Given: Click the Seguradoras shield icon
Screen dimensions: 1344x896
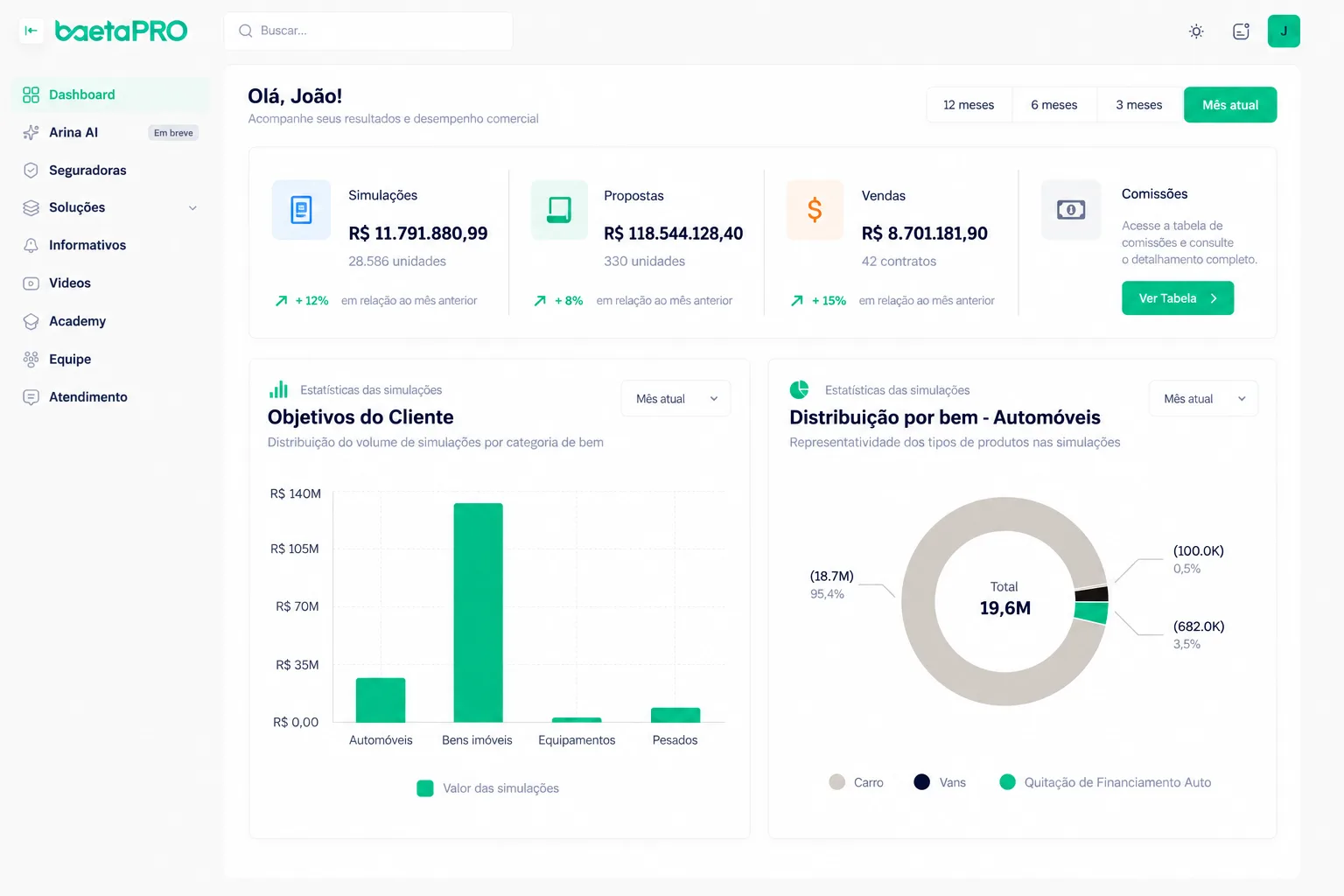Looking at the screenshot, I should click(x=31, y=170).
